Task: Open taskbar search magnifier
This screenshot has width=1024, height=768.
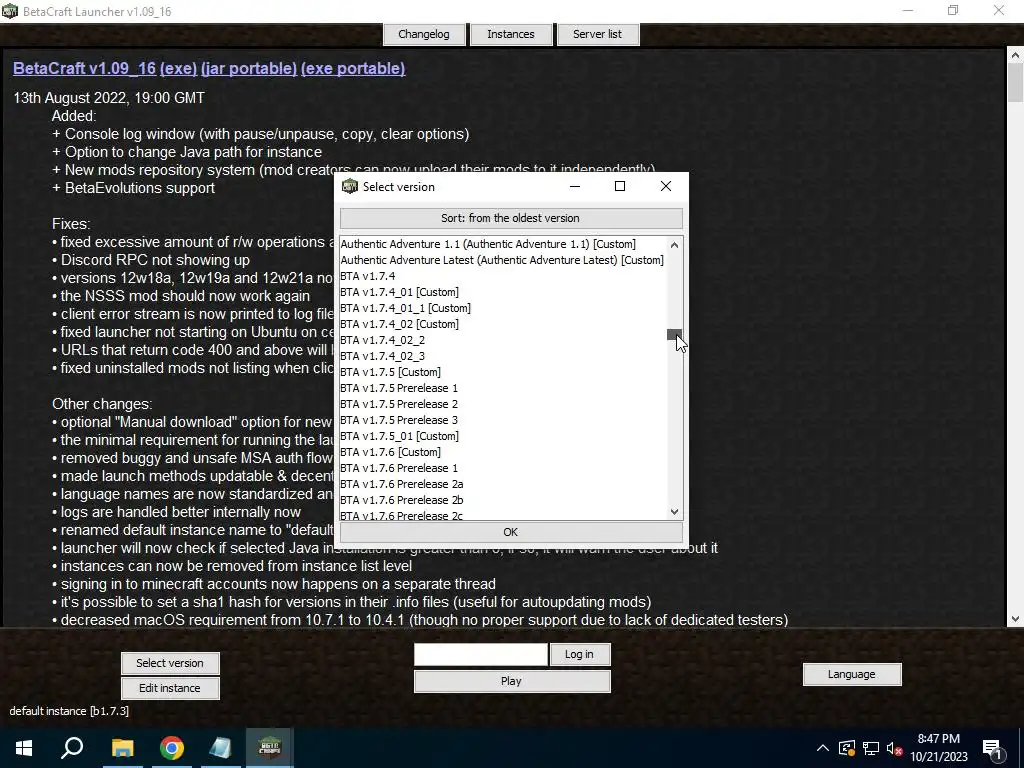Action: click(72, 748)
